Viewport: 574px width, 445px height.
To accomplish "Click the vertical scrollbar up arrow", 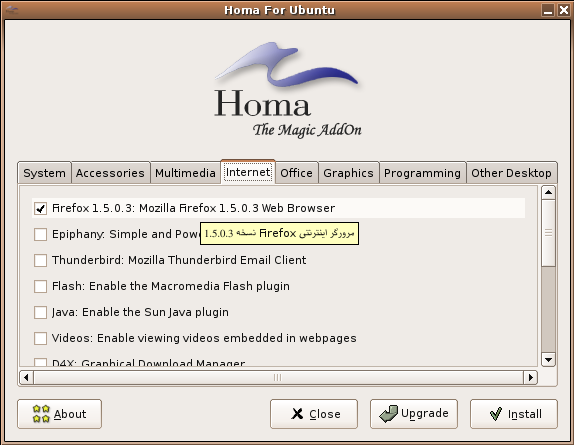I will [548, 192].
